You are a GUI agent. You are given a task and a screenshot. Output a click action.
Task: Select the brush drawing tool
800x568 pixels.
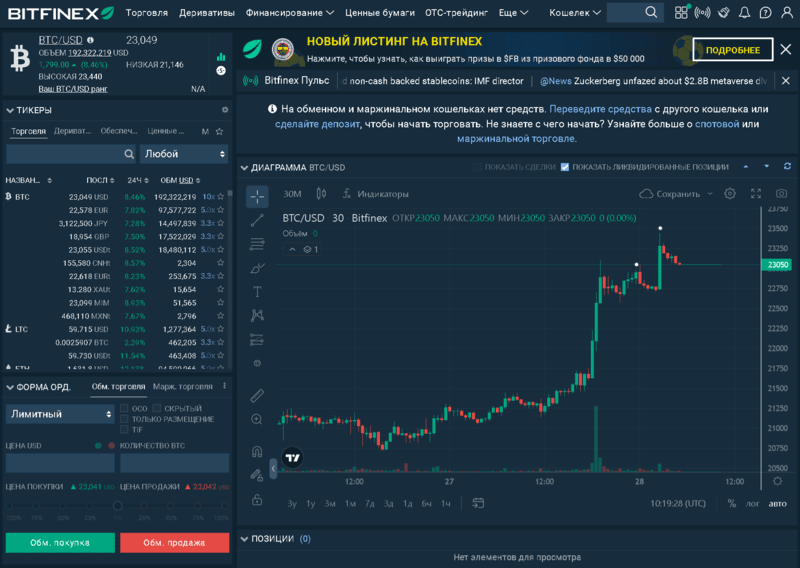click(x=257, y=268)
